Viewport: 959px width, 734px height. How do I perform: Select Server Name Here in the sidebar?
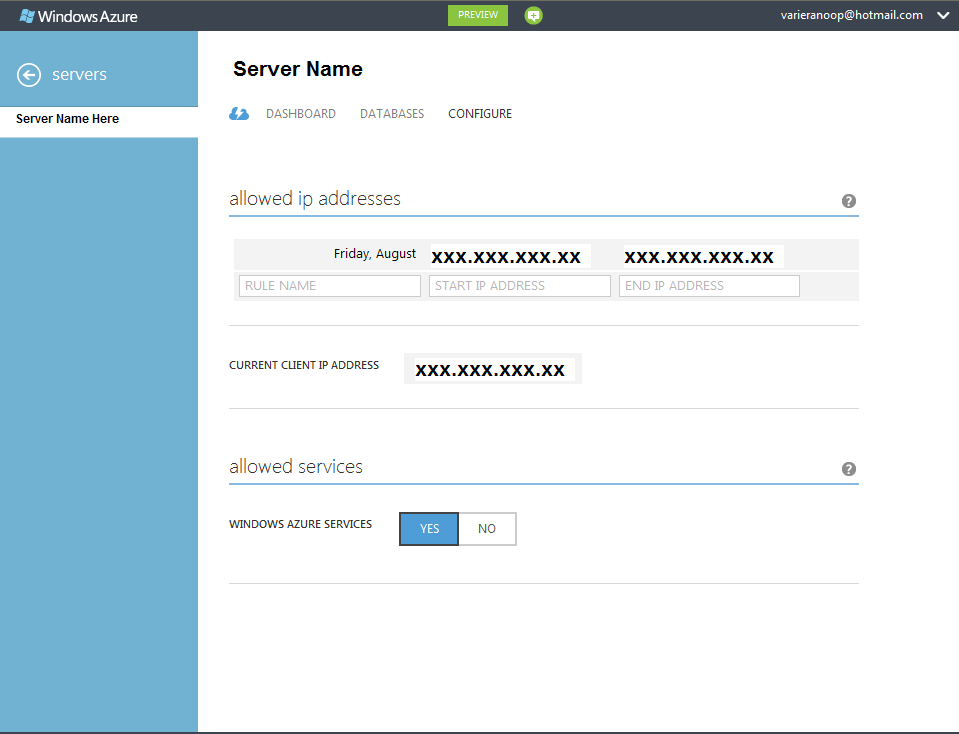67,119
